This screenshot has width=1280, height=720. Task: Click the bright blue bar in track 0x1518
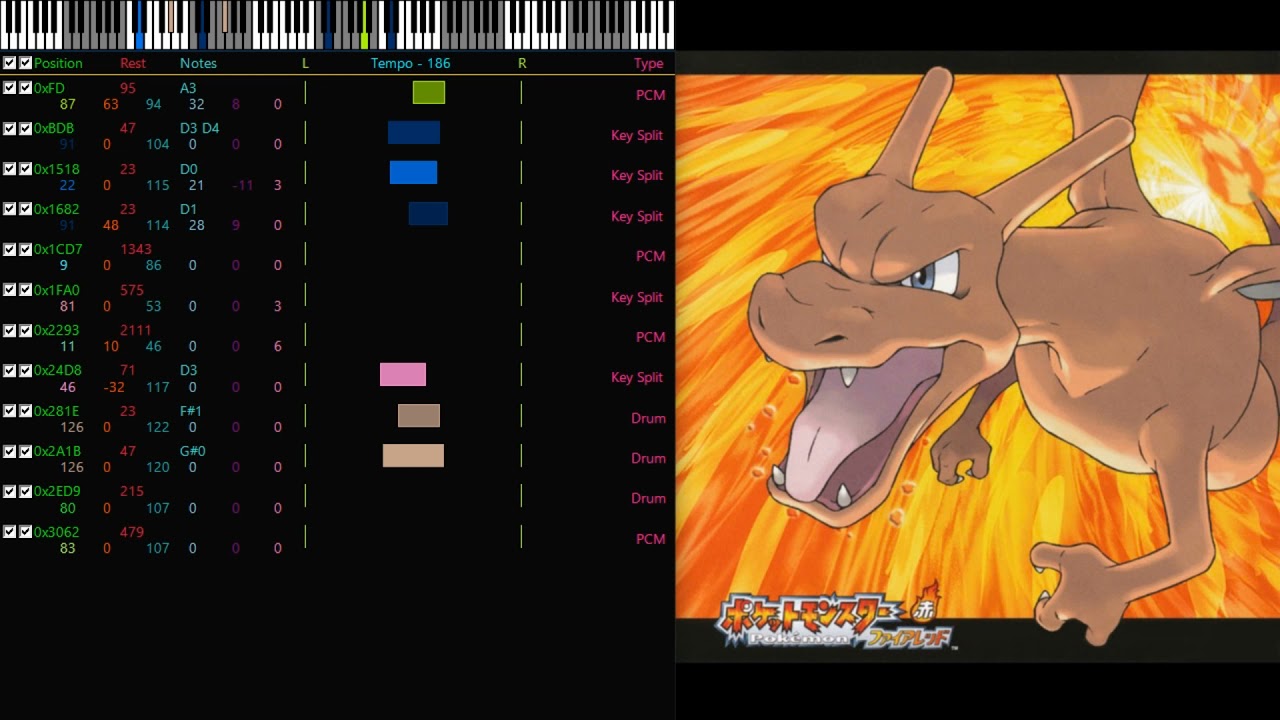[x=413, y=173]
